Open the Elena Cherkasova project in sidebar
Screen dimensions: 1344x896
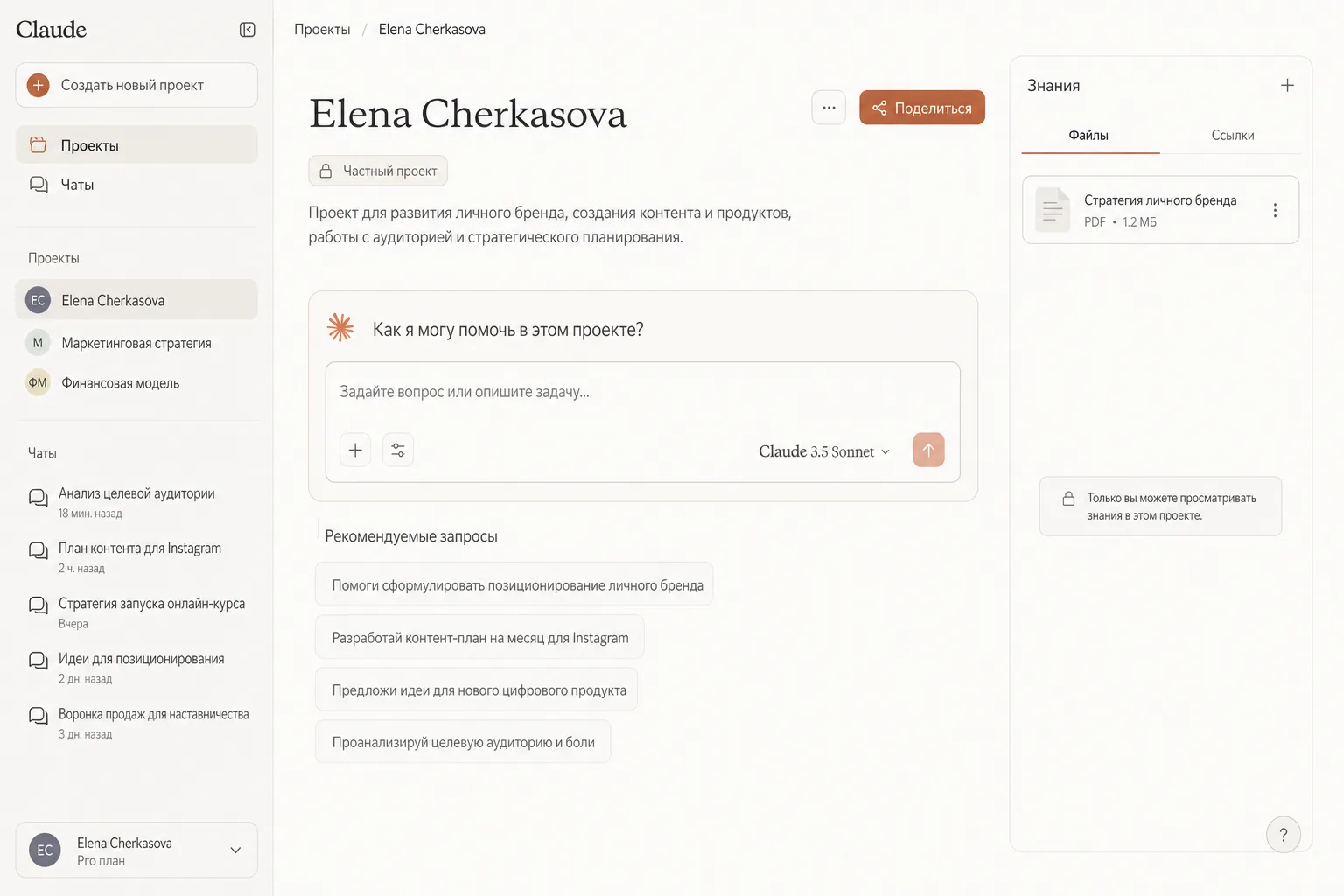click(136, 300)
